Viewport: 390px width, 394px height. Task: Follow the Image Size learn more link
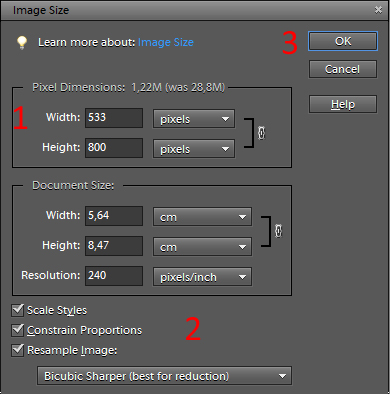pyautogui.click(x=166, y=42)
